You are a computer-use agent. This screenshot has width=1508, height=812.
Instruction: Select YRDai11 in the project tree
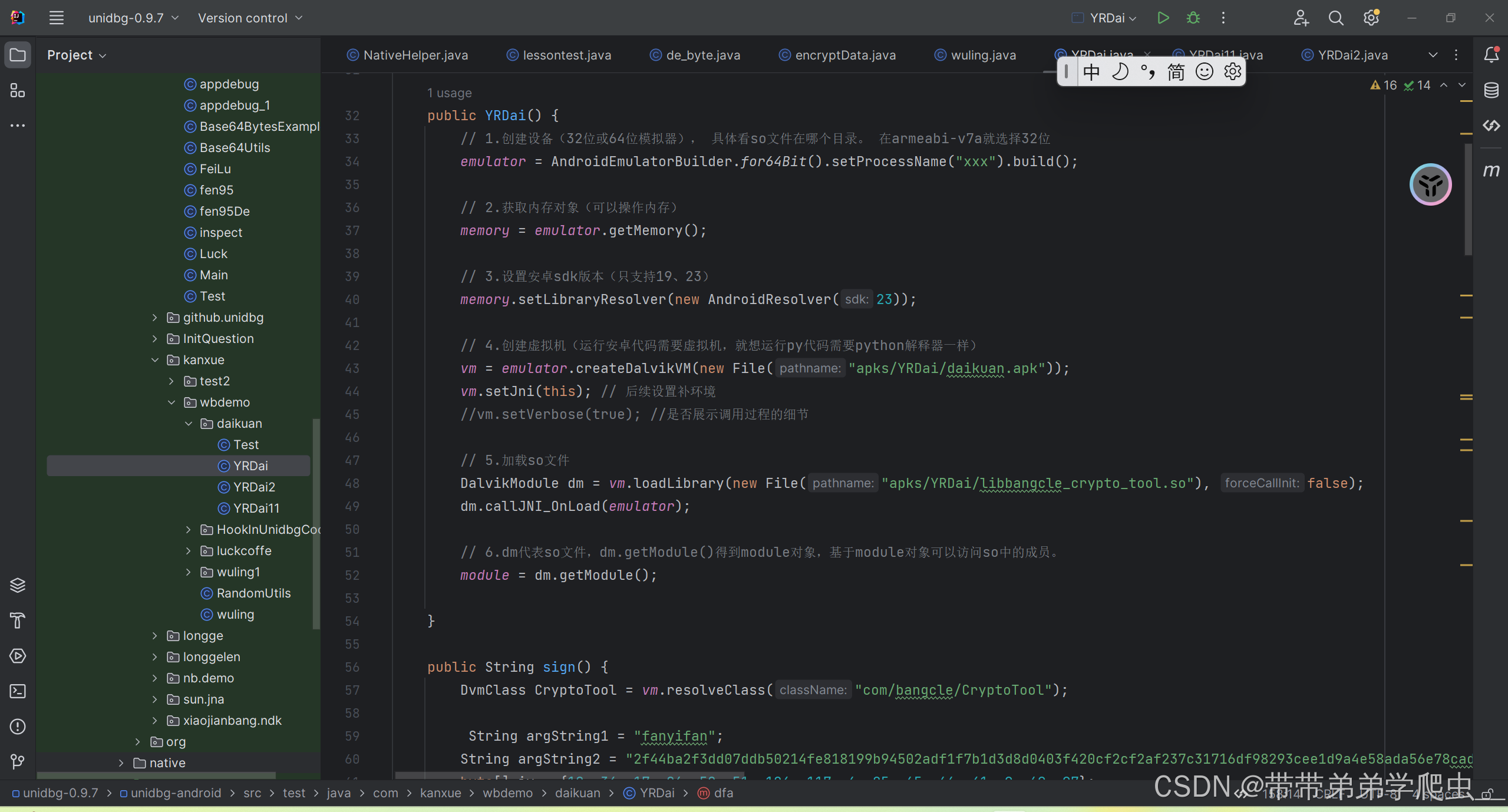click(x=256, y=509)
